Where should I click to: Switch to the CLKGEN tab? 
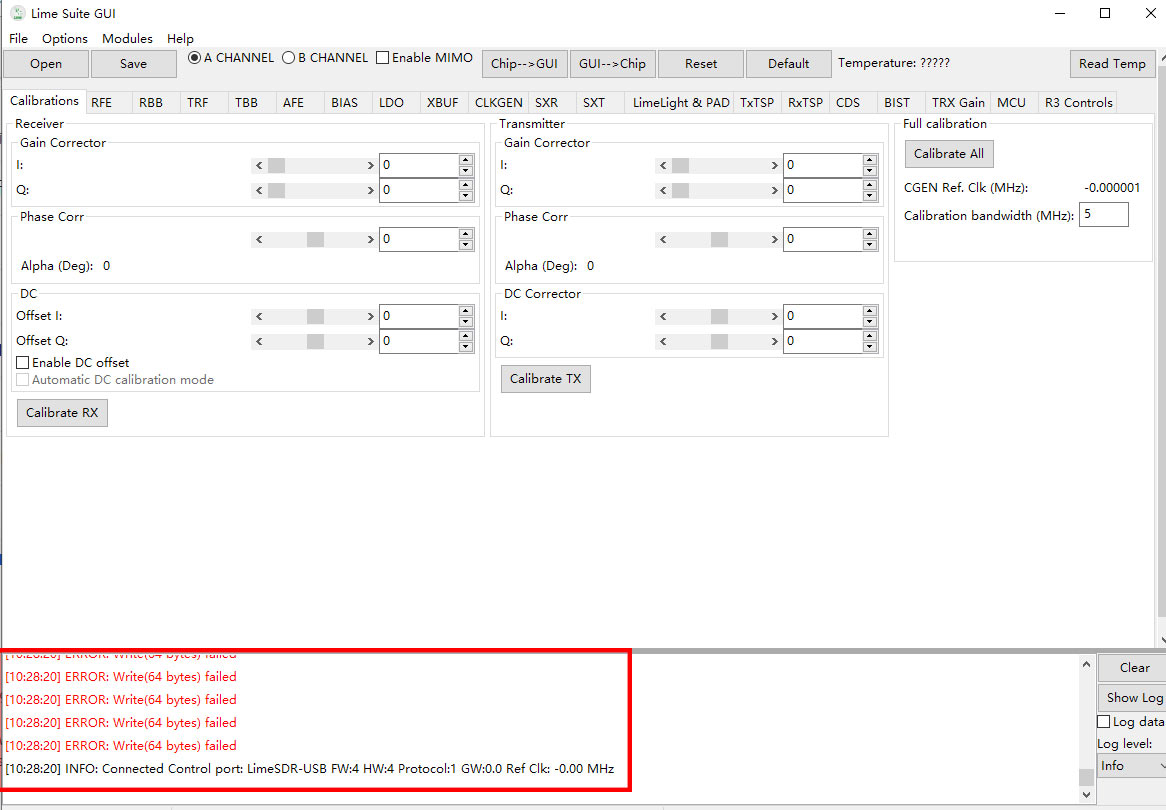pos(498,103)
